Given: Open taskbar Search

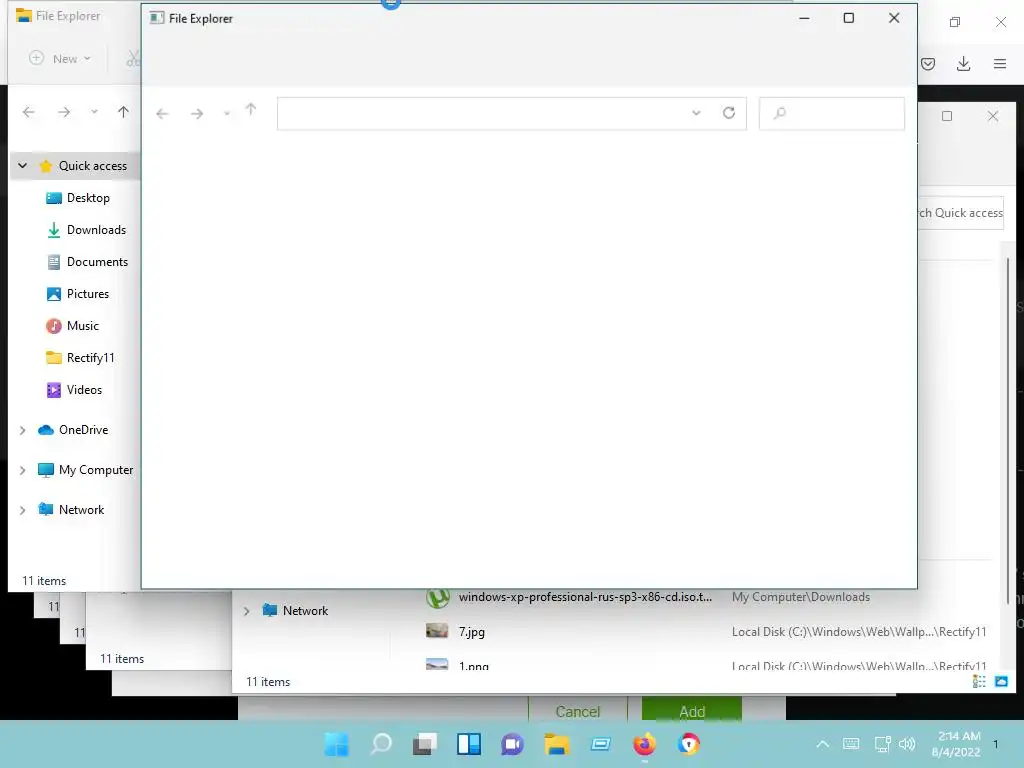Looking at the screenshot, I should point(381,744).
